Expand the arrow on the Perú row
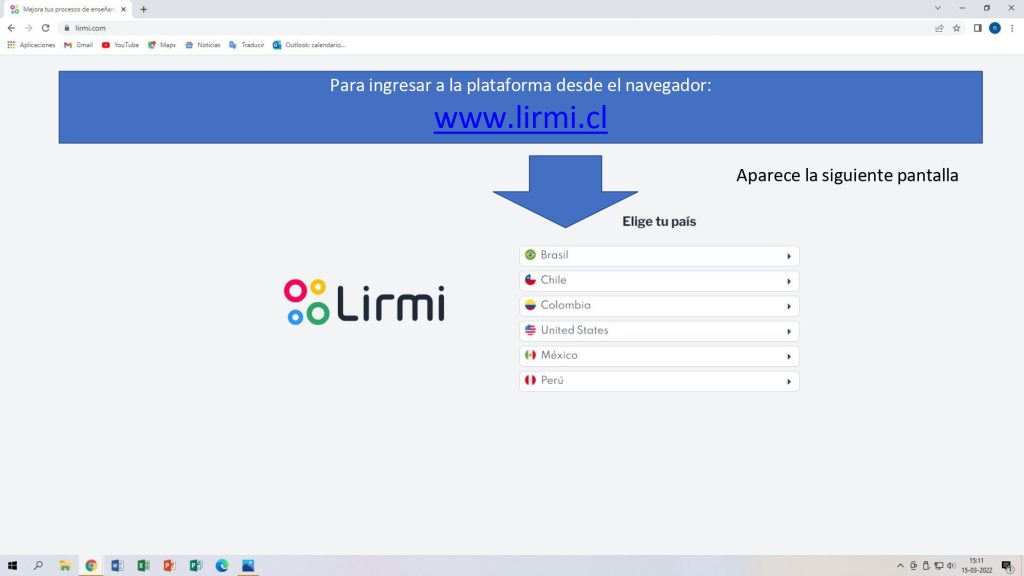 [788, 381]
